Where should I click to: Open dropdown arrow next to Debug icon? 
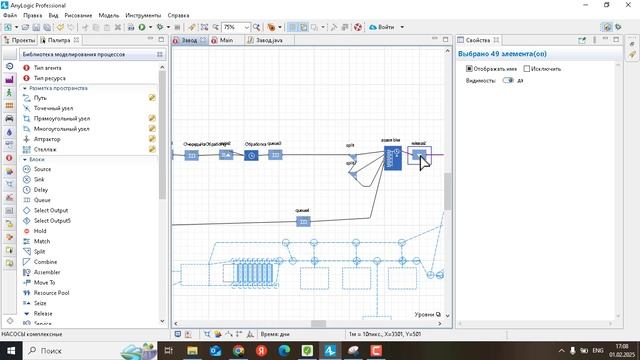pos(168,27)
